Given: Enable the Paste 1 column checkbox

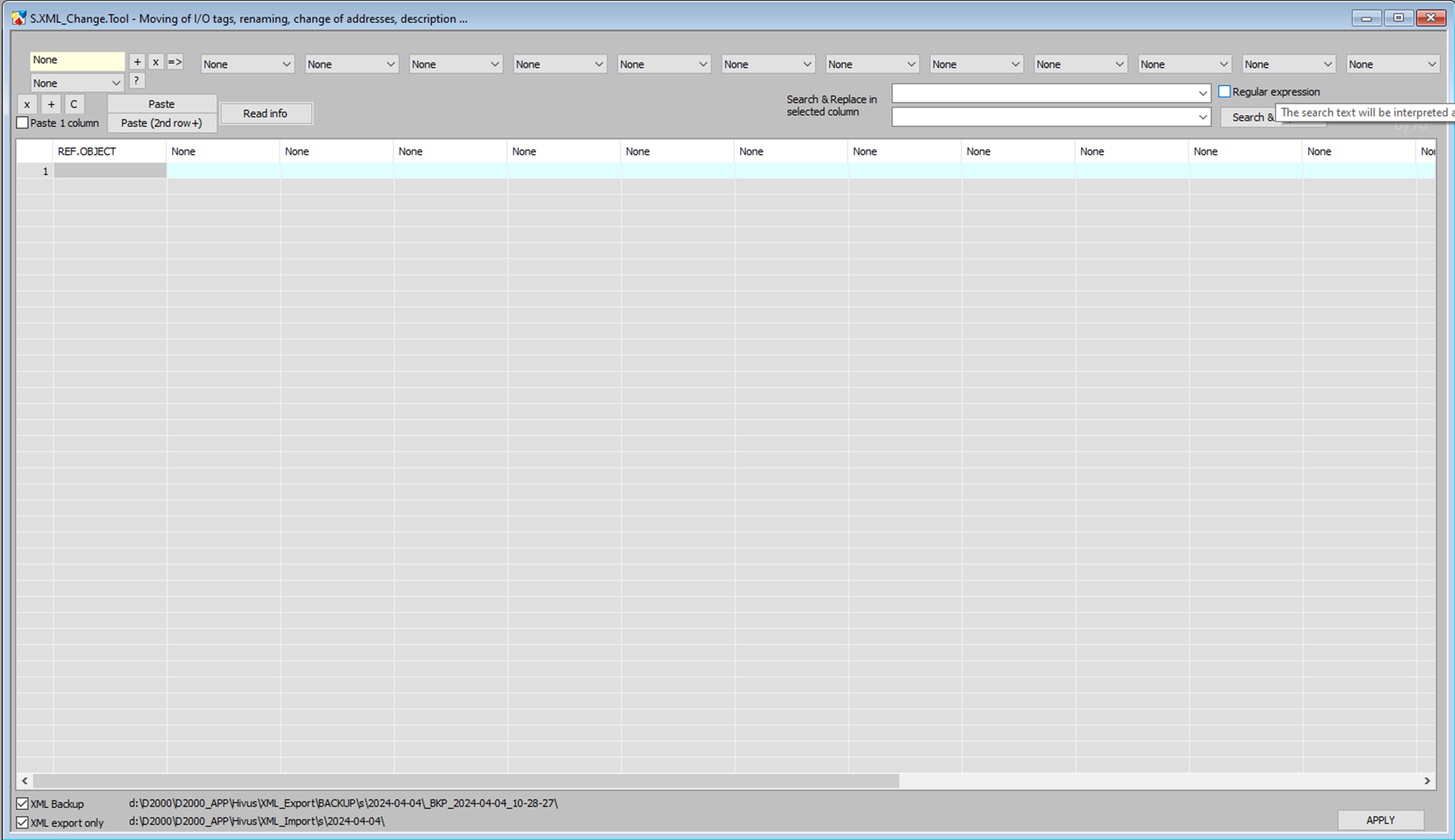Looking at the screenshot, I should click(22, 123).
